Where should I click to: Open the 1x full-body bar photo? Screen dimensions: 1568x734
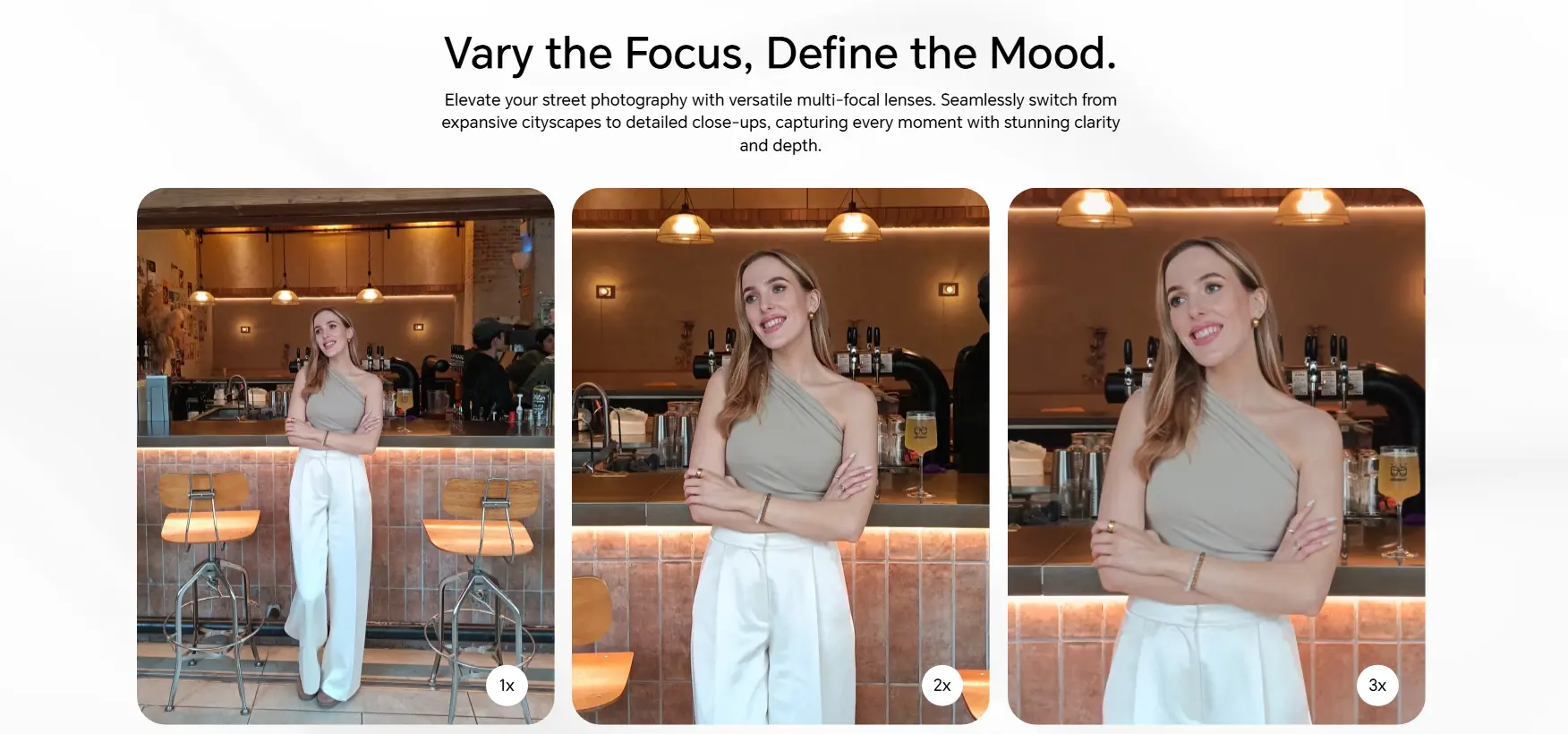pos(345,456)
